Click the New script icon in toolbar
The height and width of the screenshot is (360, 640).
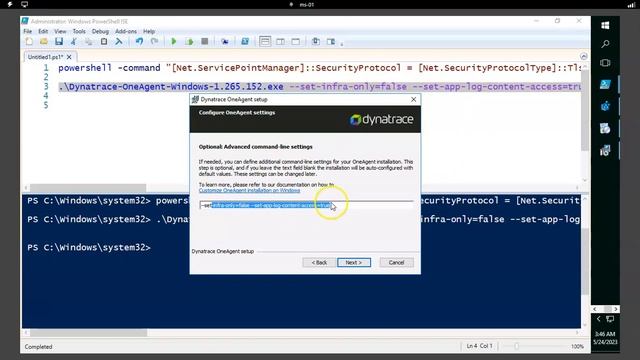29,42
